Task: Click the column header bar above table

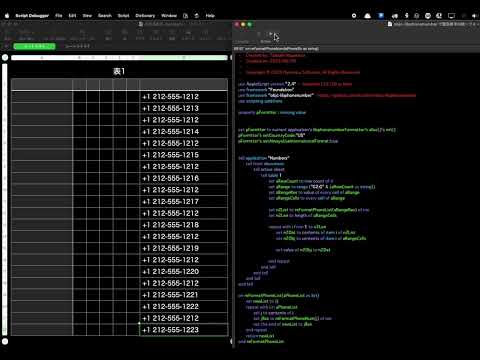Action: click(119, 58)
